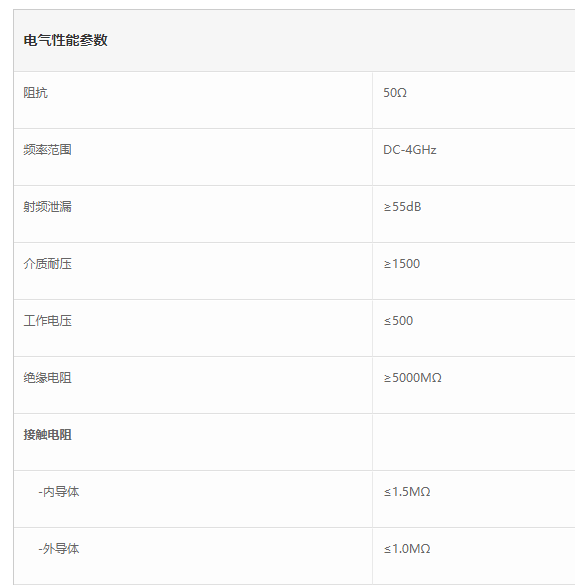The image size is (575, 585).
Task: Click the ≥5000MΩ insulation resistance value
Action: (x=412, y=378)
